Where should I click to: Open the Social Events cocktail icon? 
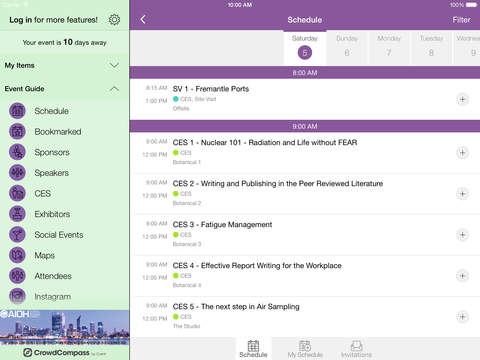17,235
